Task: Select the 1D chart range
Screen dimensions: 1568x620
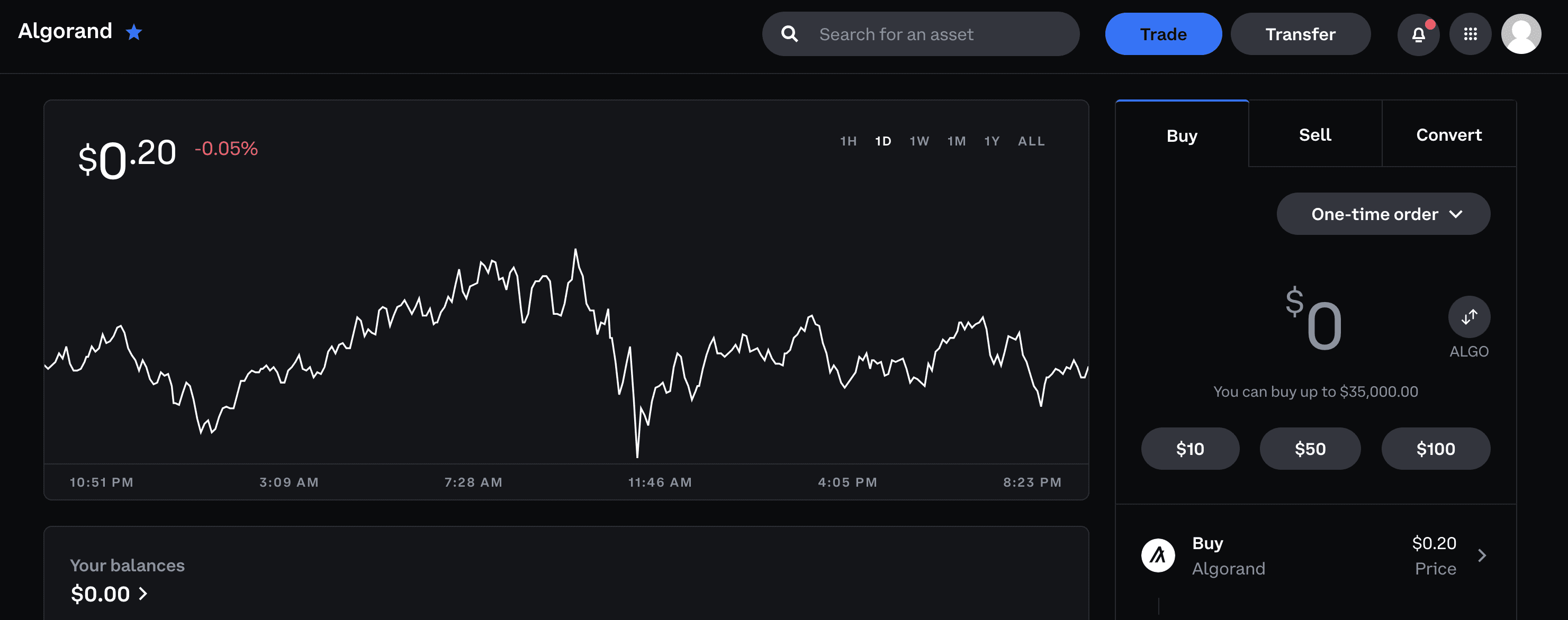Action: (x=883, y=141)
